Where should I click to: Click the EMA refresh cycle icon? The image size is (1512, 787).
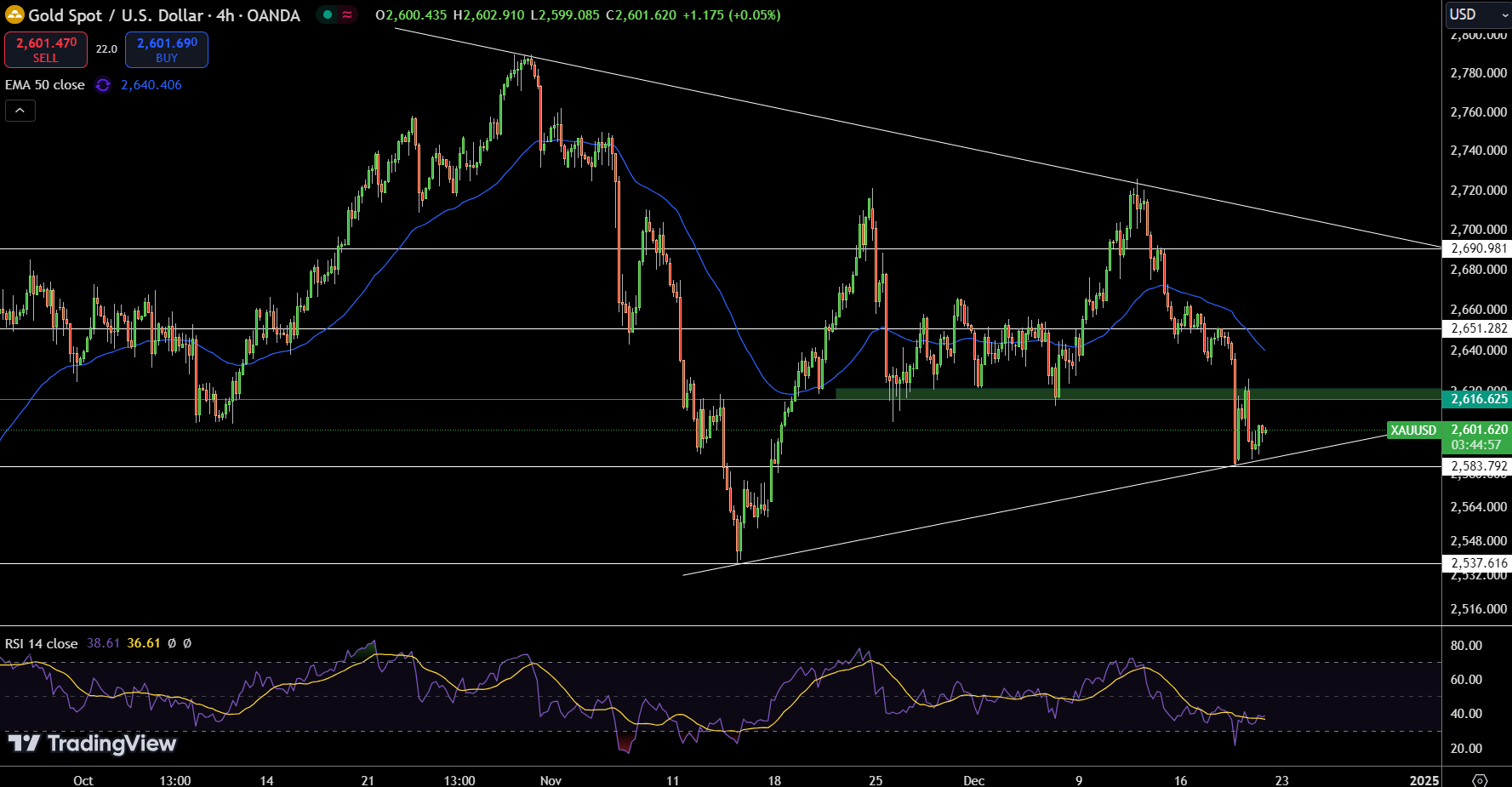point(103,85)
